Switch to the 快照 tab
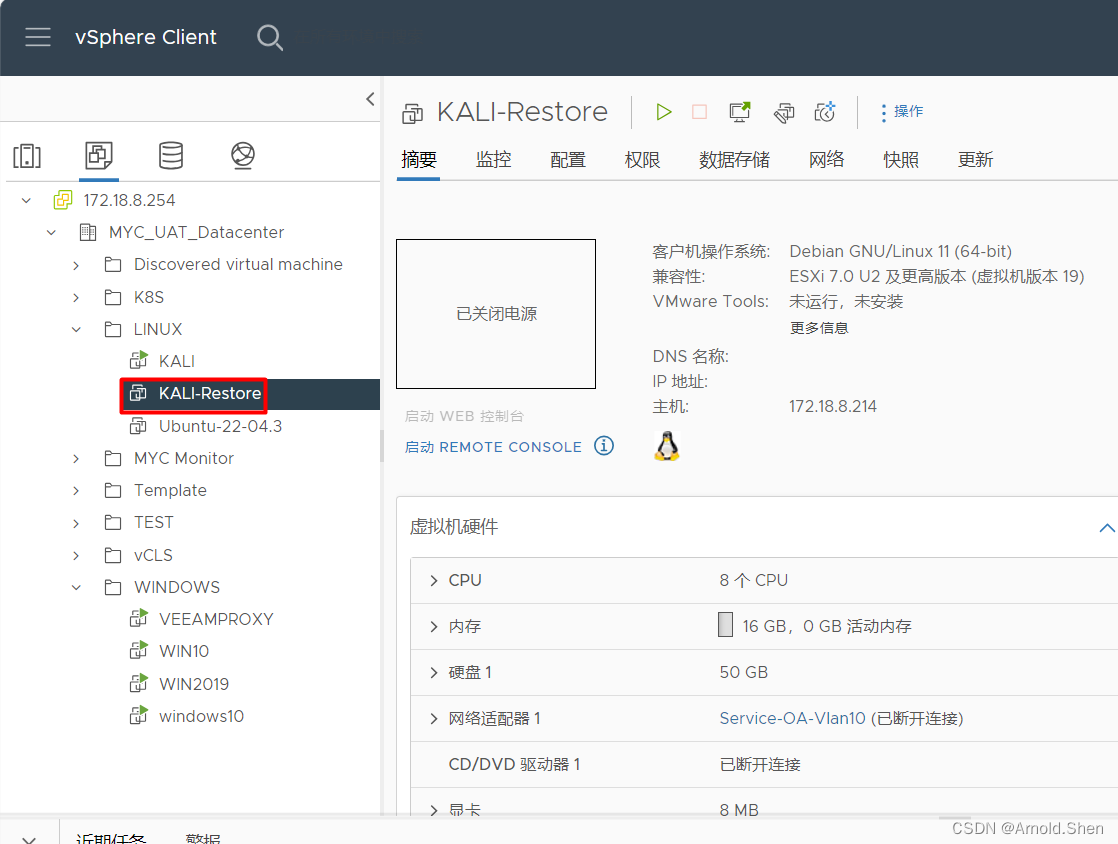The width and height of the screenshot is (1118, 844). coord(901,160)
